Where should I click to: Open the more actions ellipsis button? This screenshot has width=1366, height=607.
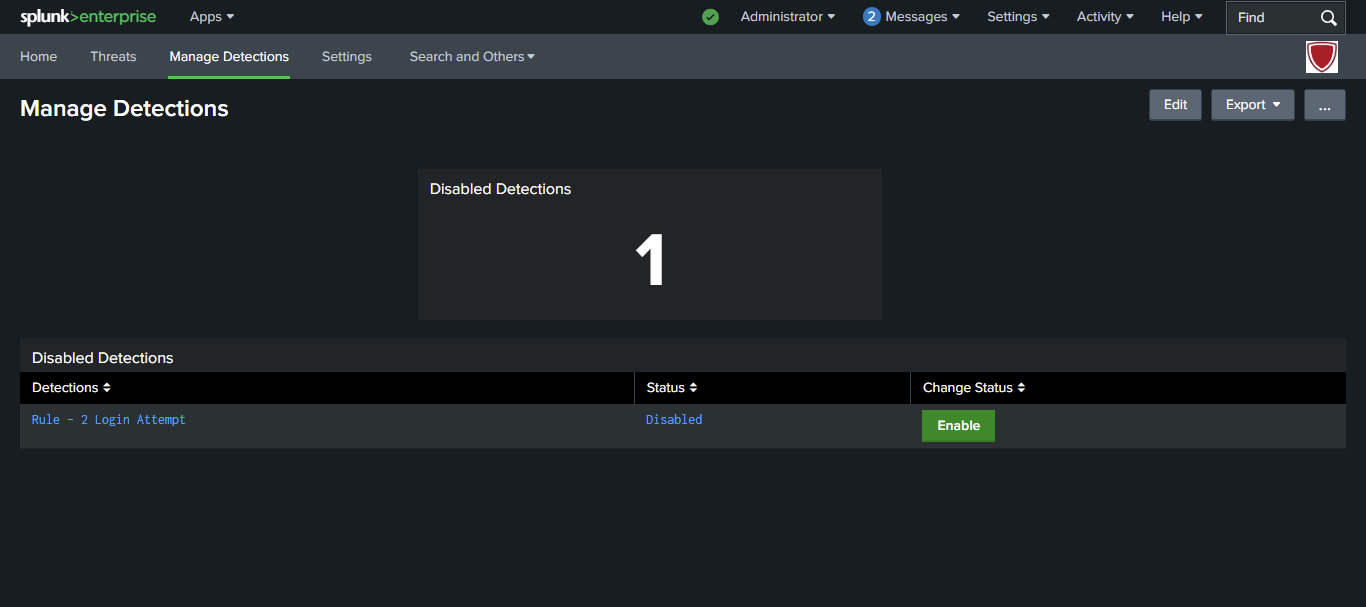pos(1325,105)
